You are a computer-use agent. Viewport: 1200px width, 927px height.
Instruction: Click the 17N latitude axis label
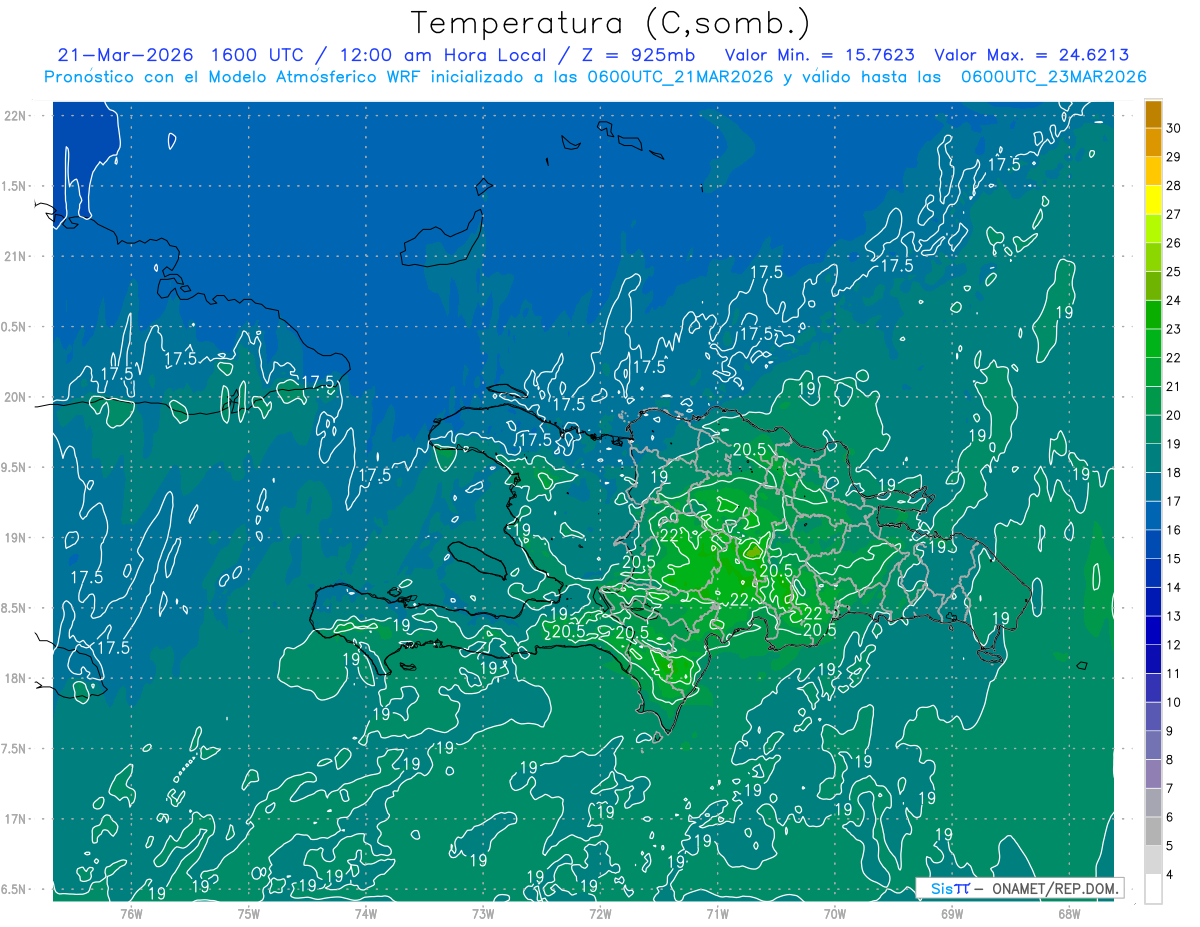click(15, 819)
